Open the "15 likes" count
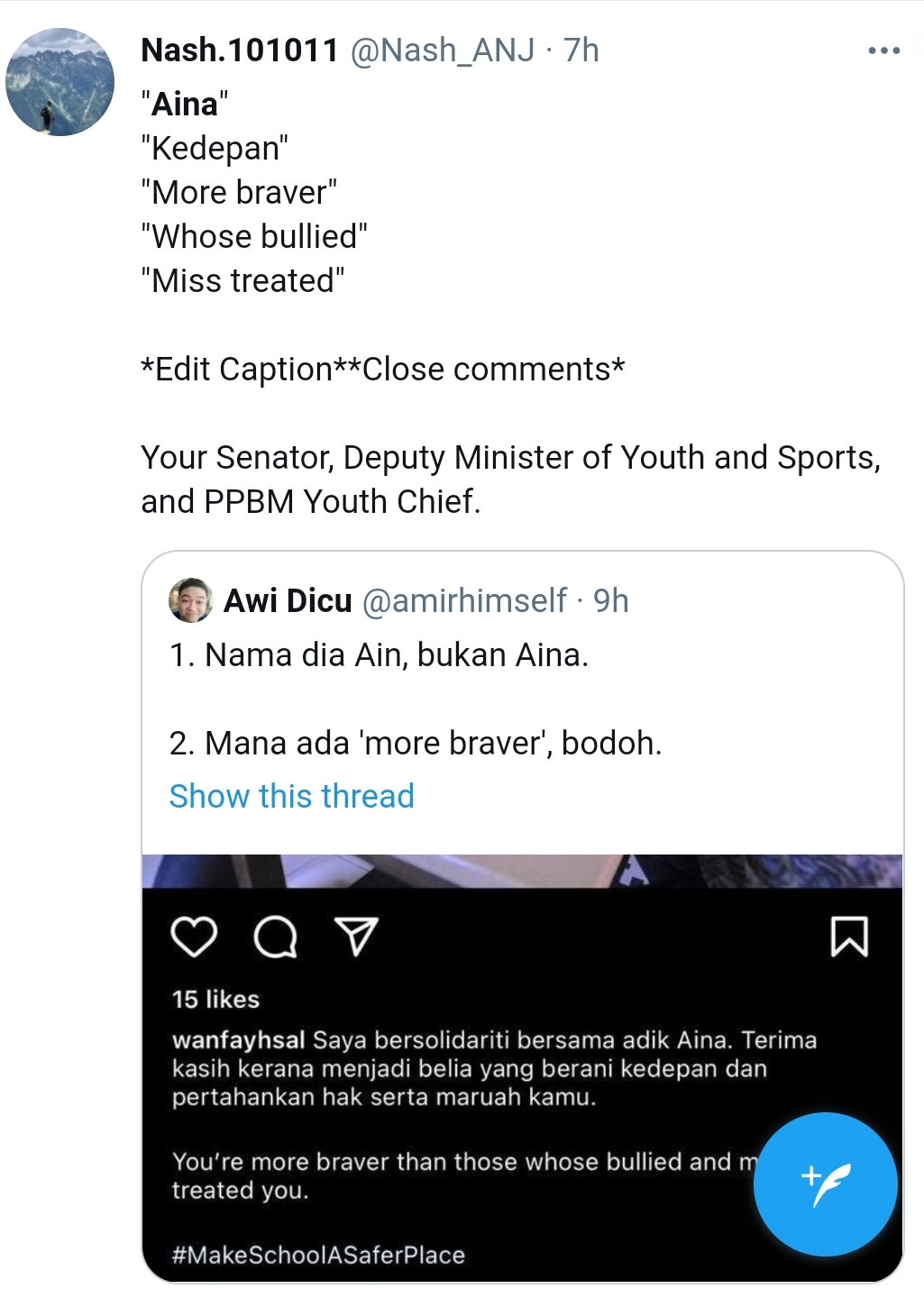 [215, 999]
